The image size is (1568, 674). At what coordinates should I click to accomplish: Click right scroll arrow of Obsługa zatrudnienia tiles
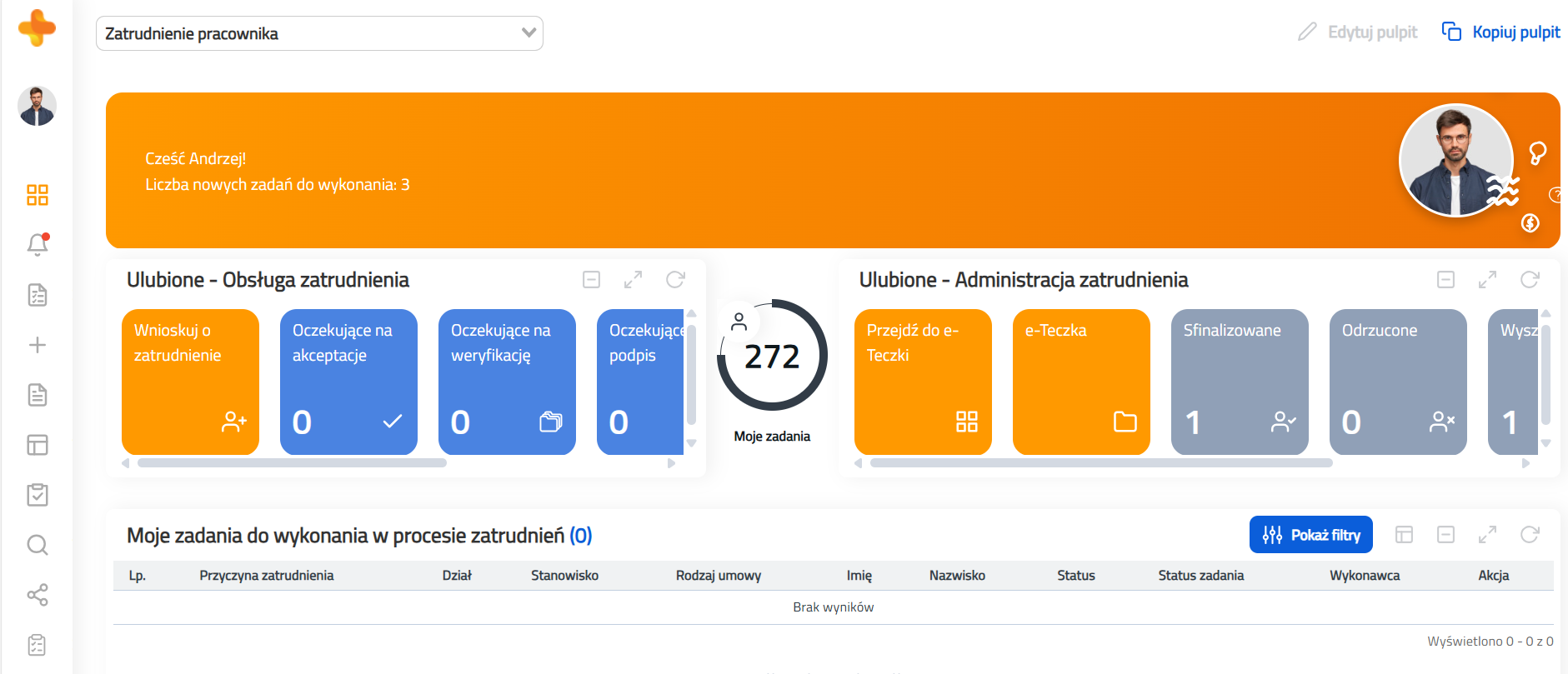click(x=672, y=463)
